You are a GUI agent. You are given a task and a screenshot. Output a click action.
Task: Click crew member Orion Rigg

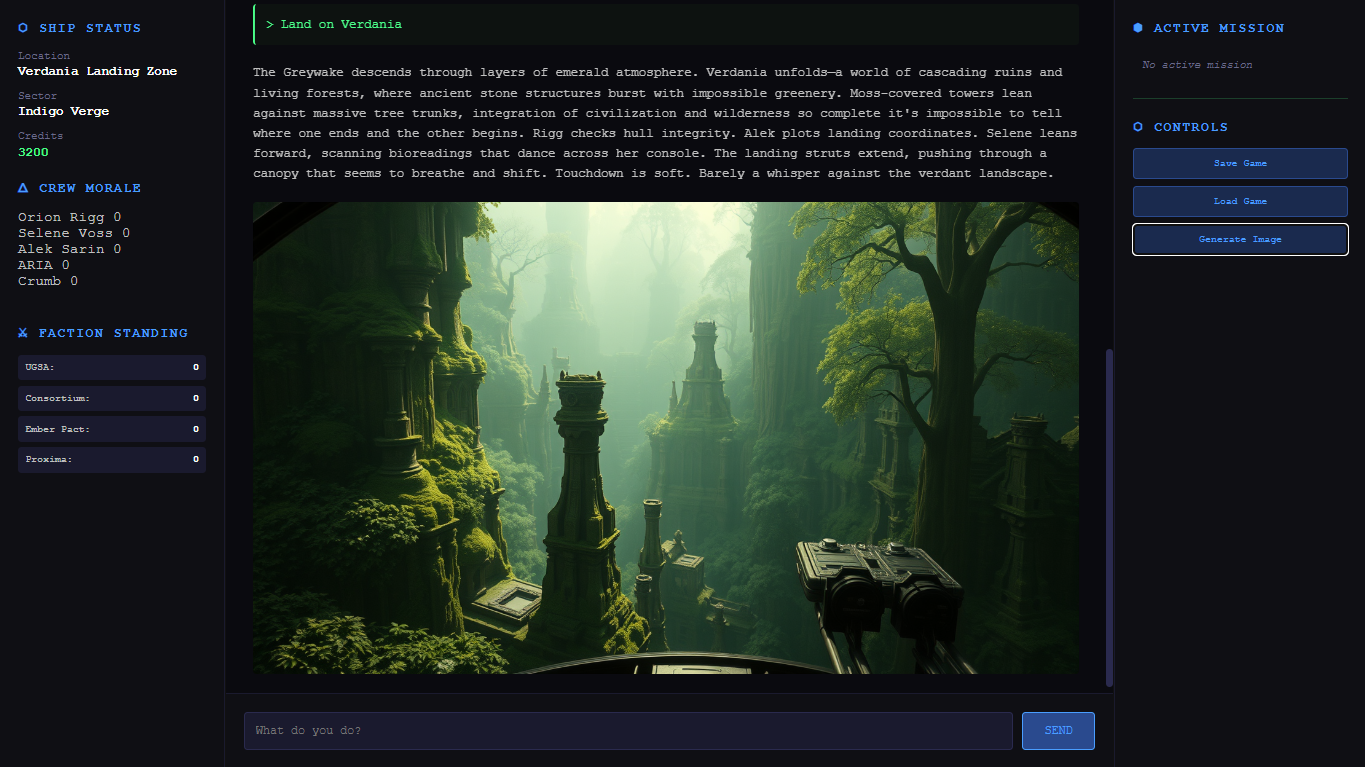point(70,217)
